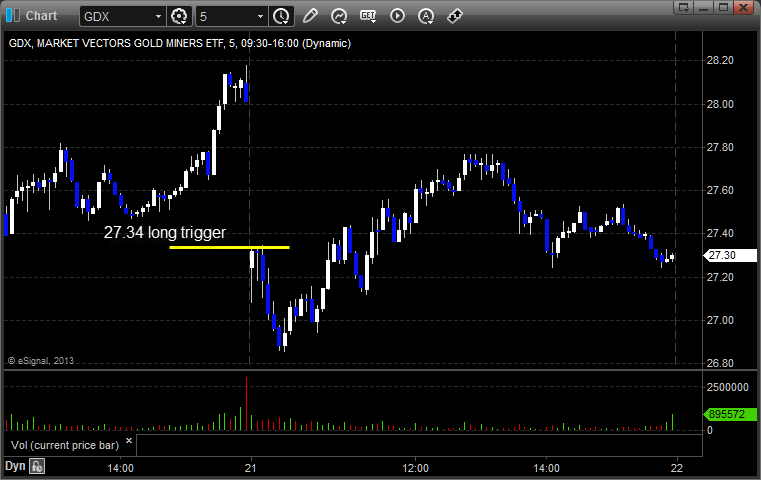Click the Dyn scaling mode label
The height and width of the screenshot is (480, 761).
click(15, 466)
